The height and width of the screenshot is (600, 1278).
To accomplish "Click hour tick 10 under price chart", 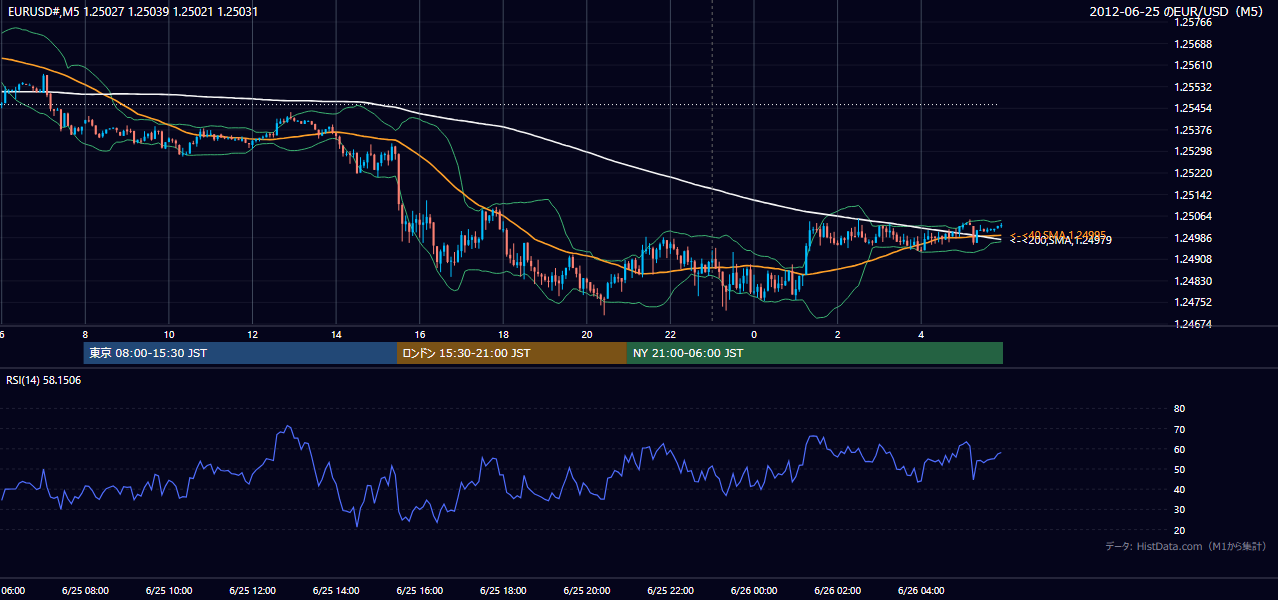I will click(x=169, y=334).
